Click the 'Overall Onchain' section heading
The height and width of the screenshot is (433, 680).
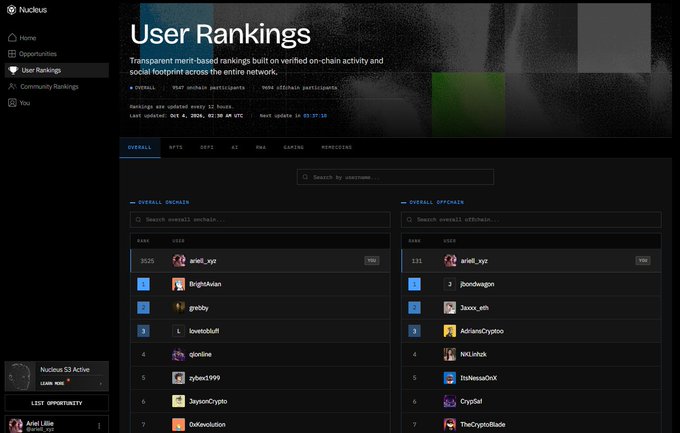[x=163, y=202]
